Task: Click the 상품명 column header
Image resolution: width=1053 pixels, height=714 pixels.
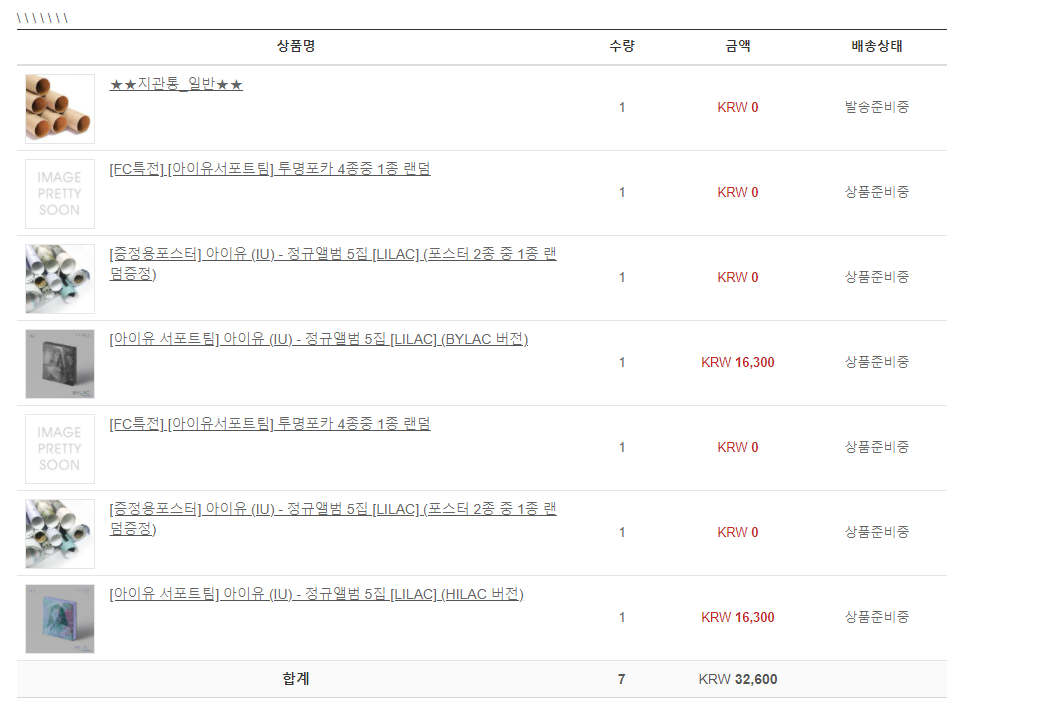Action: pos(296,46)
